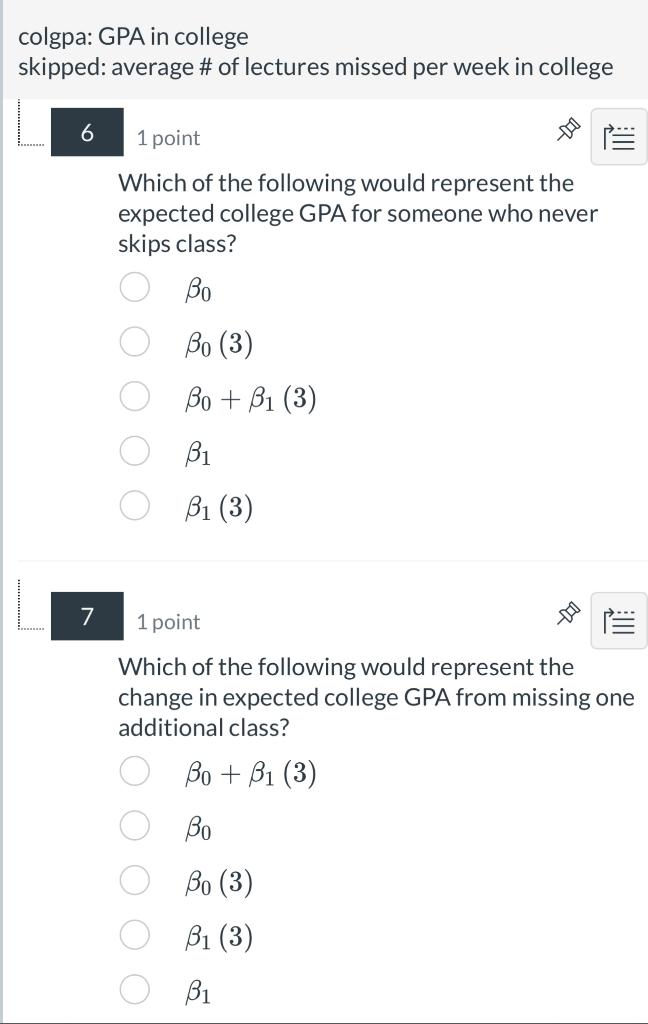Screen dimensions: 648x1024
Task: Select answer β0 (3) for question 7
Action: (134, 881)
